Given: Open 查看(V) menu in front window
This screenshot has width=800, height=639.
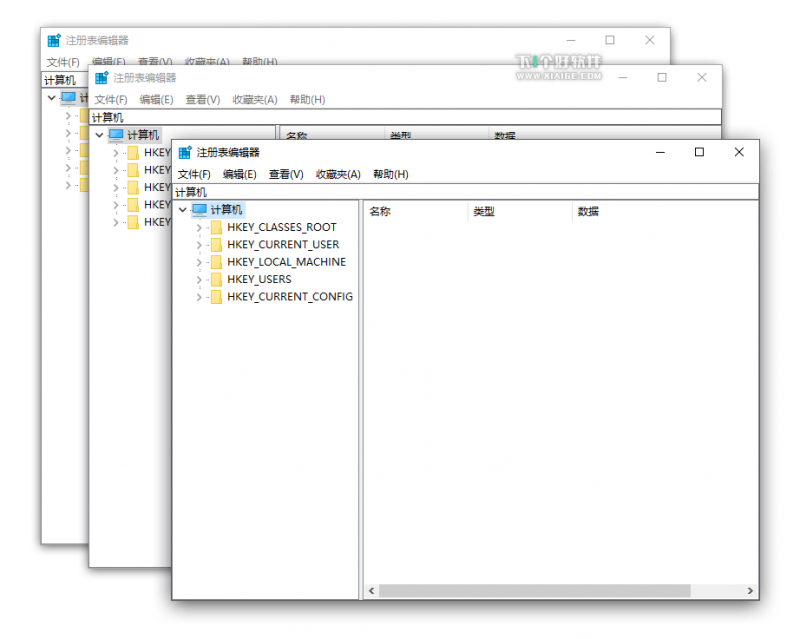Looking at the screenshot, I should click(286, 175).
